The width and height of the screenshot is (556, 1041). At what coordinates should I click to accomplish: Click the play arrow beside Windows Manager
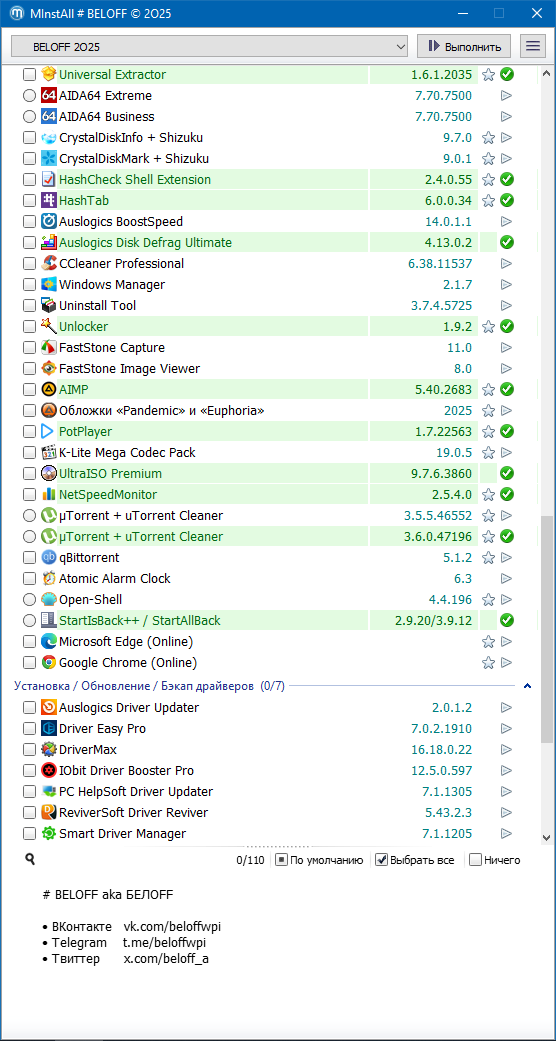pyautogui.click(x=506, y=285)
